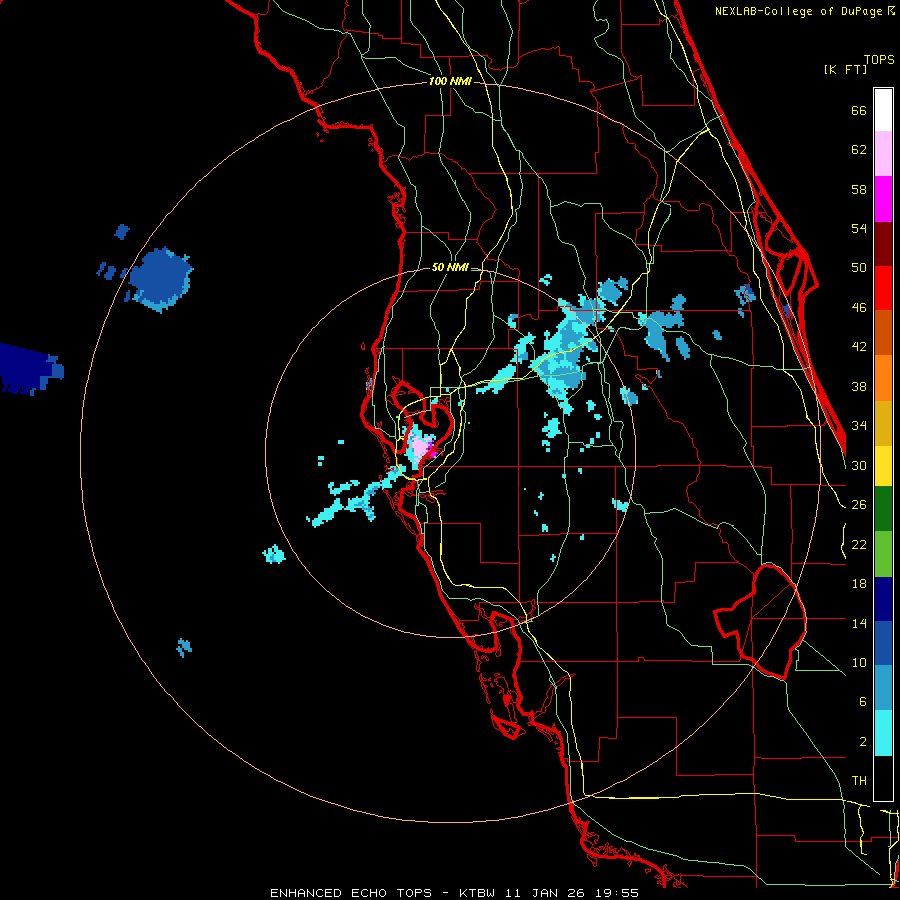The image size is (900, 900).
Task: Click the pink high-top echo over Tampa Bay
Action: point(421,447)
